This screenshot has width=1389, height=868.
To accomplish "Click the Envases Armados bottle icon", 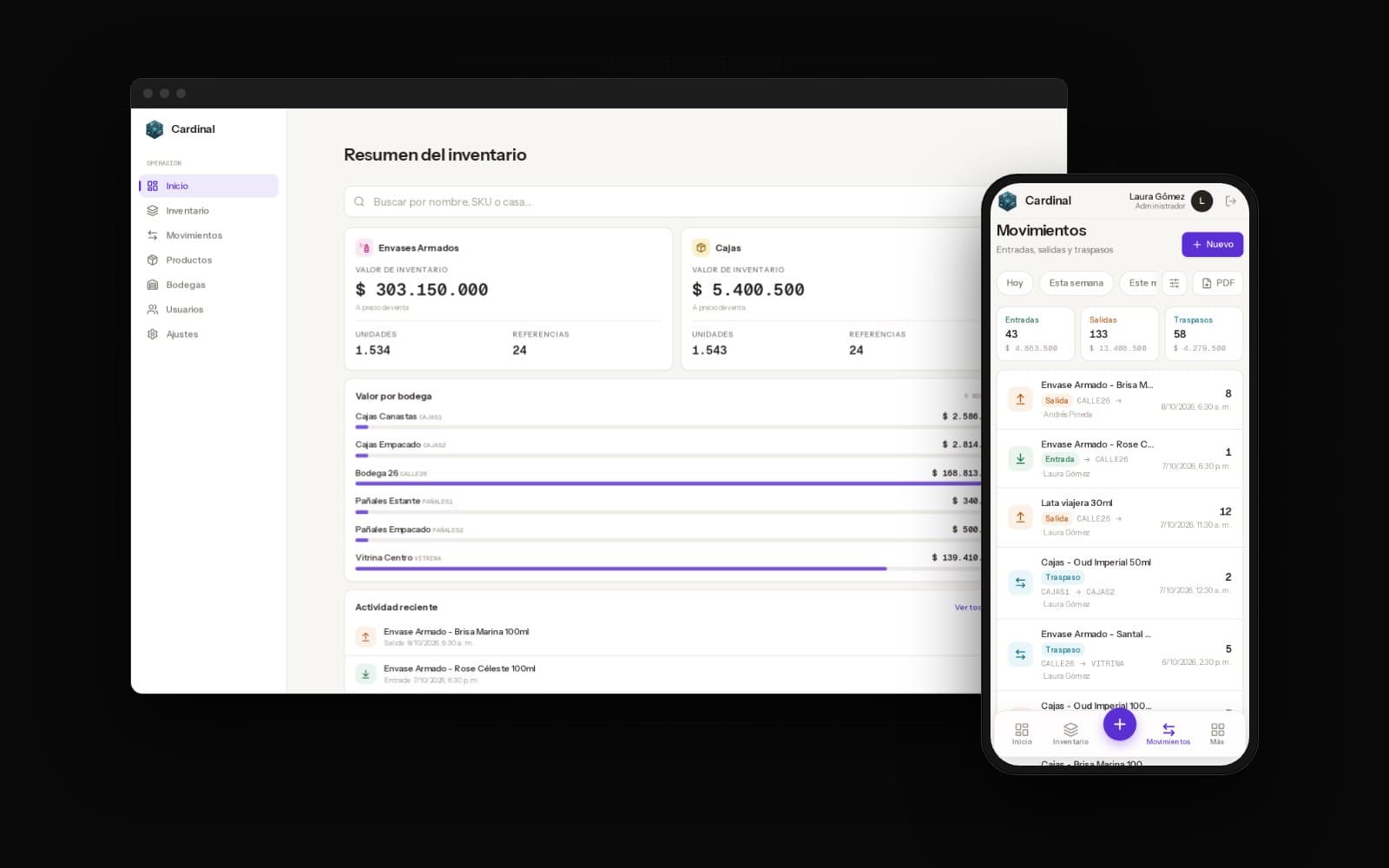I will pos(365,248).
